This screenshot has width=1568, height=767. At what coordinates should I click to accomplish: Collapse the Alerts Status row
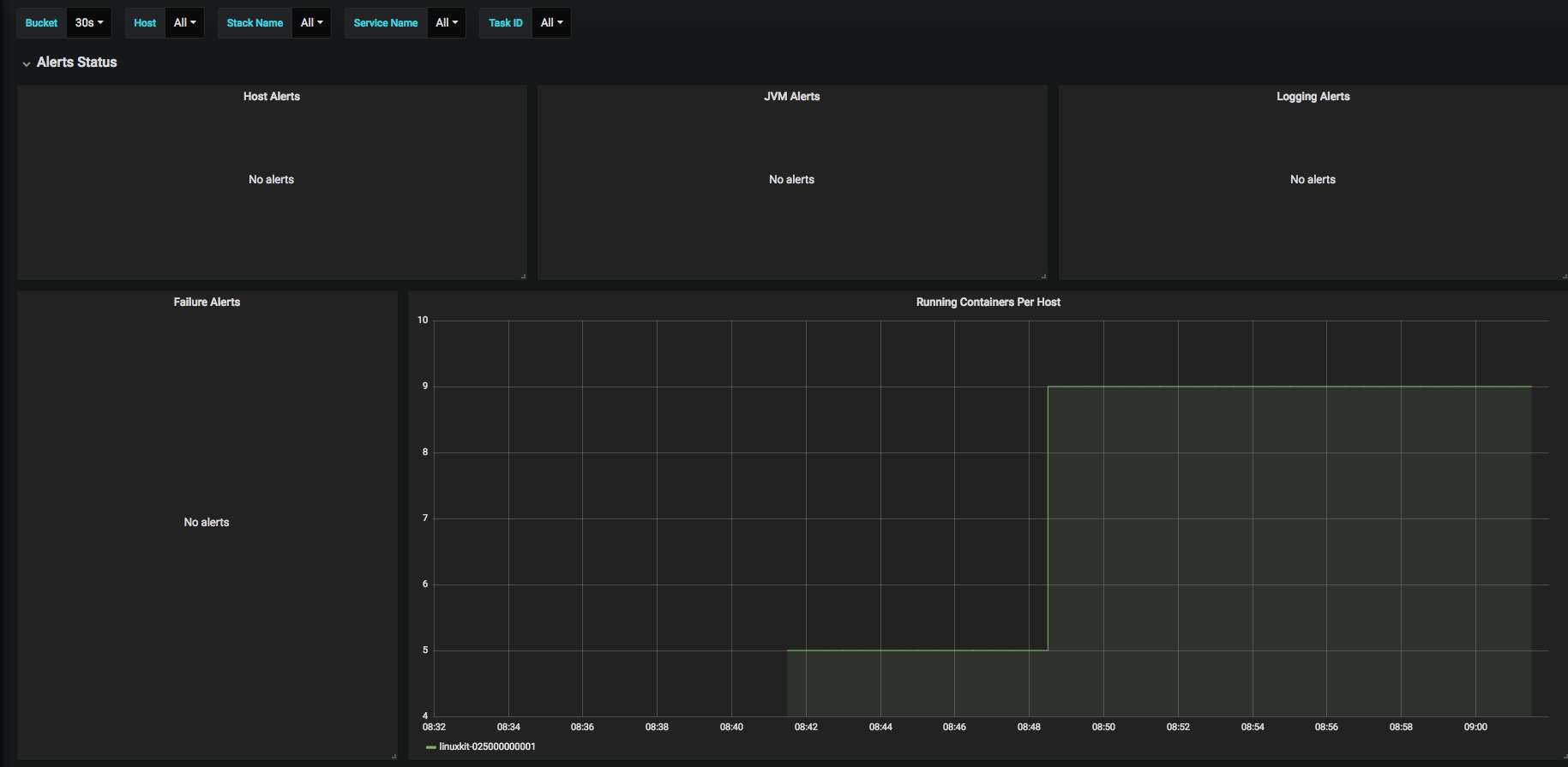[76, 63]
